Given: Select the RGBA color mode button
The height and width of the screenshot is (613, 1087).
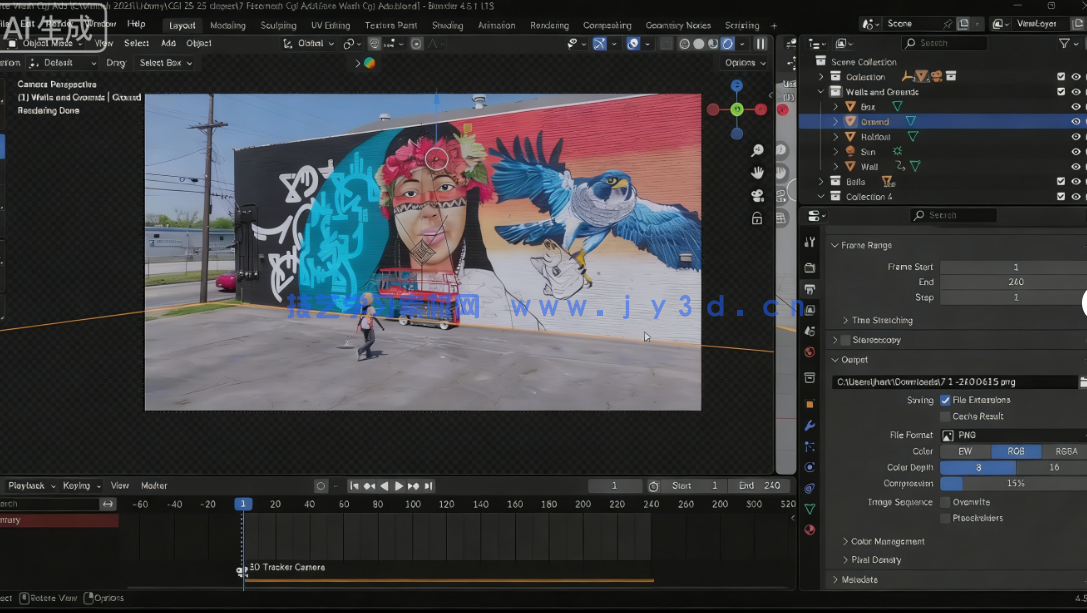Looking at the screenshot, I should click(x=1065, y=451).
